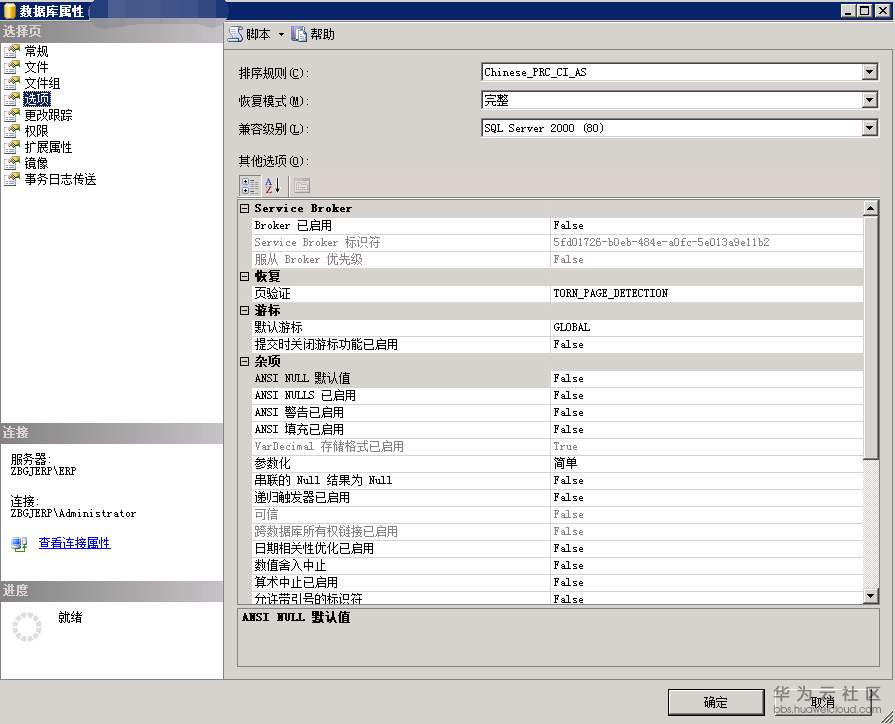The height and width of the screenshot is (724, 895).
Task: Click the 文件组 page icon
Action: [x=11, y=83]
